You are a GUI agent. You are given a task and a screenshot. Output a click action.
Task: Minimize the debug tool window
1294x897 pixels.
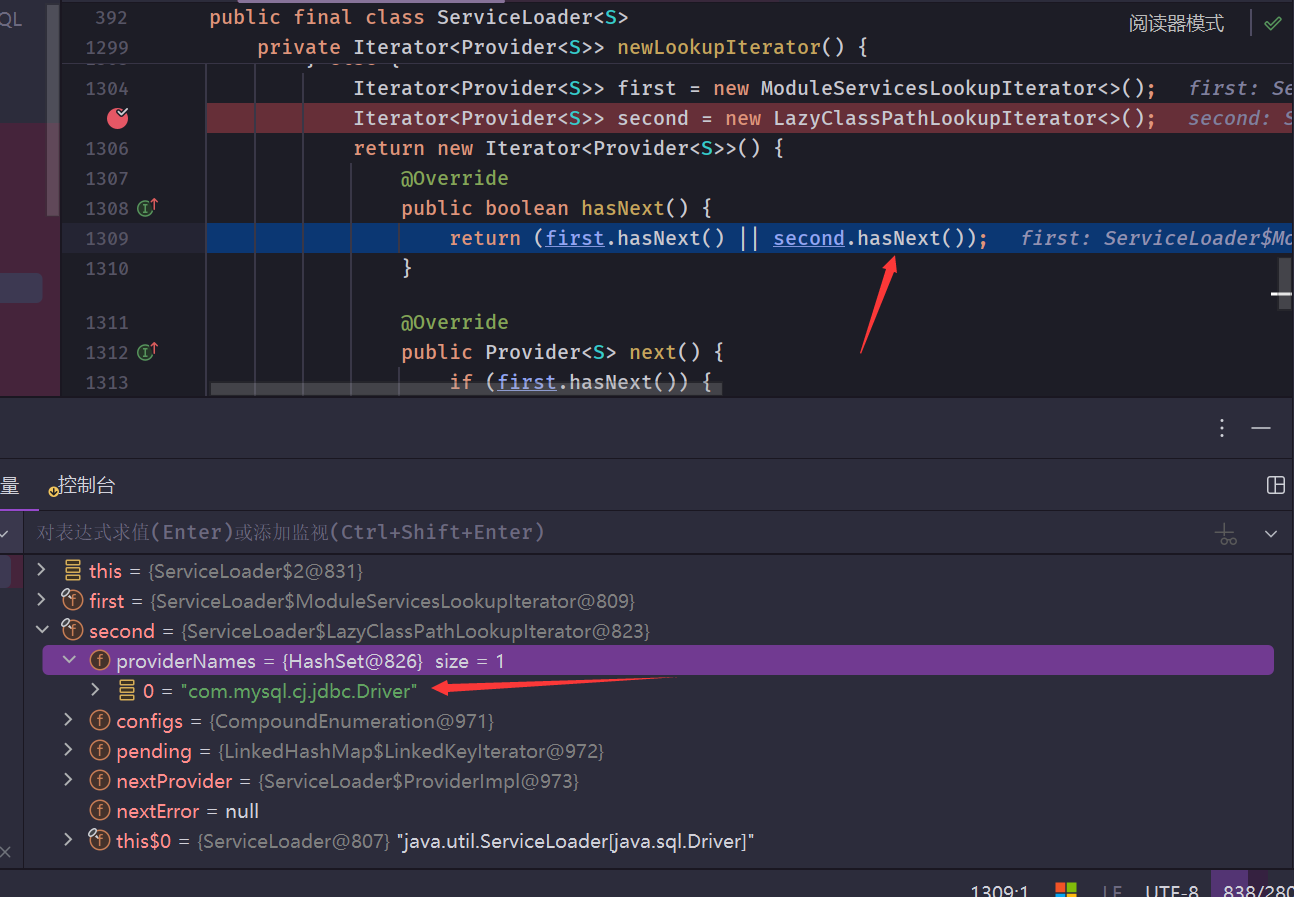pos(1261,428)
